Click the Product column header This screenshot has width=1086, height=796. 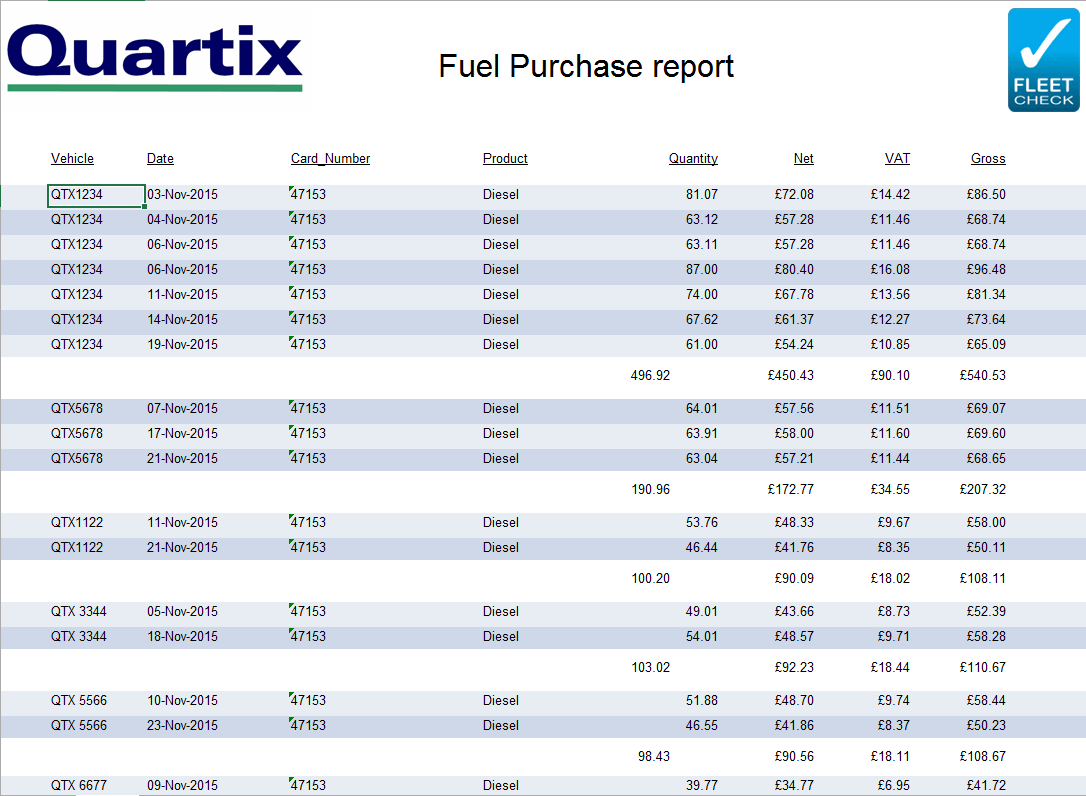click(505, 158)
